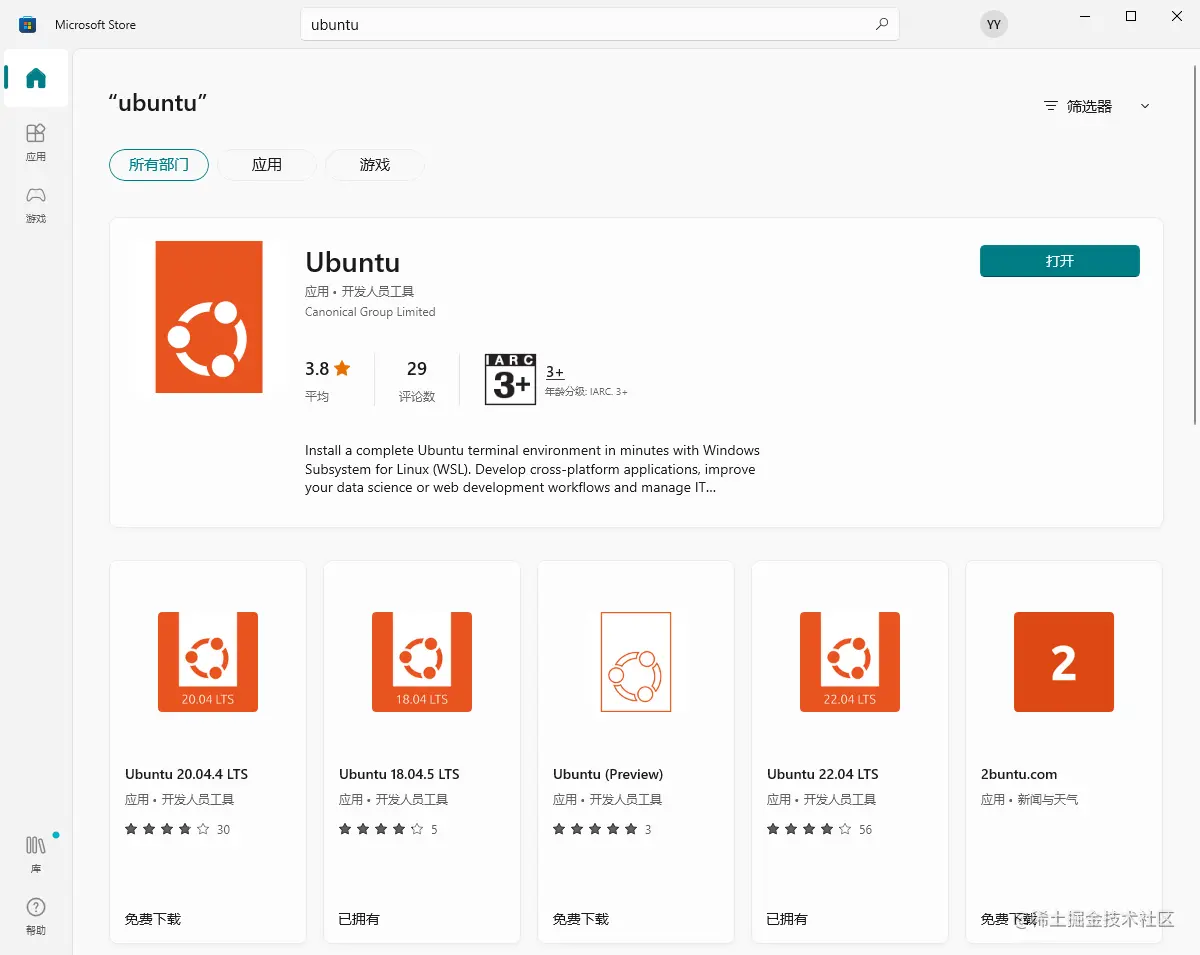Click 已拥有 on Ubuntu 18.04.5 LTS card
Viewport: 1200px width, 955px height.
[359, 919]
